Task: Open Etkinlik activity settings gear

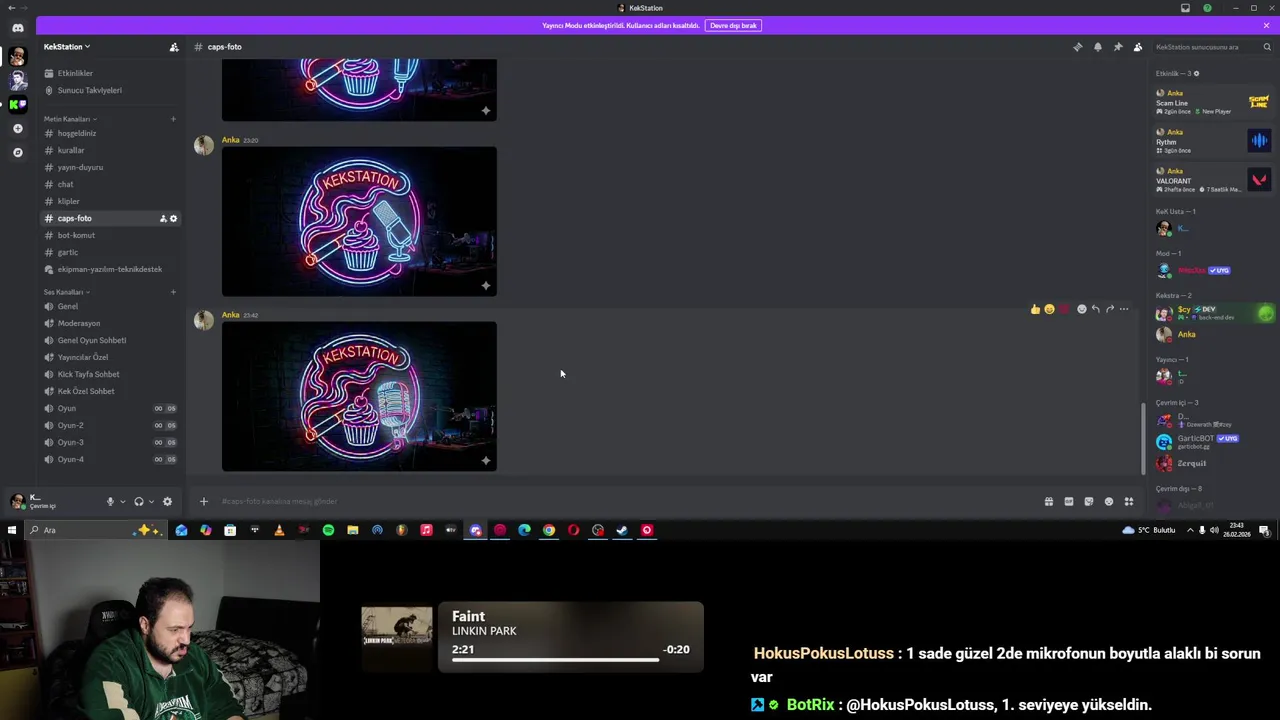Action: 1196,73
